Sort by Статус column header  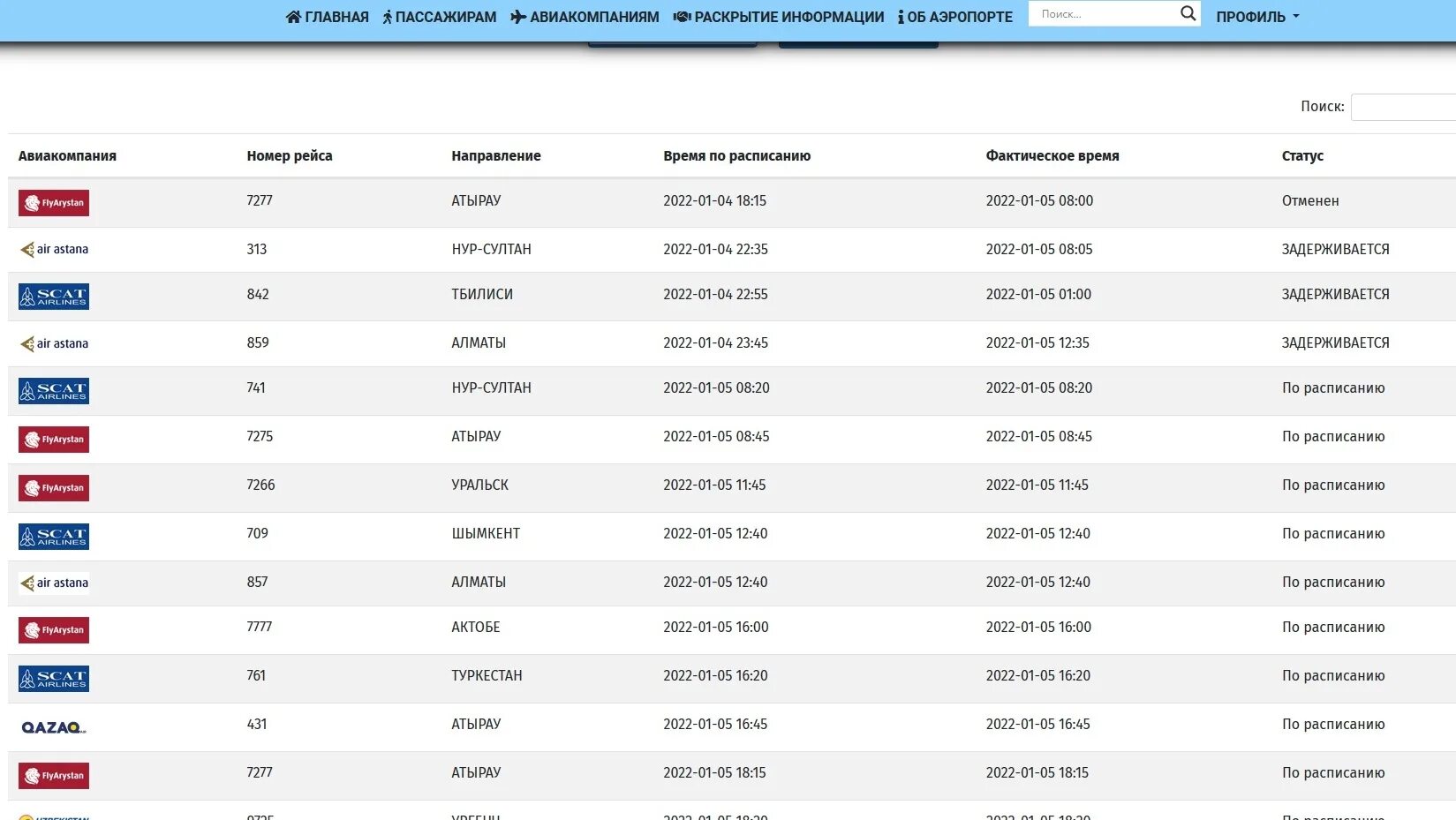1302,155
